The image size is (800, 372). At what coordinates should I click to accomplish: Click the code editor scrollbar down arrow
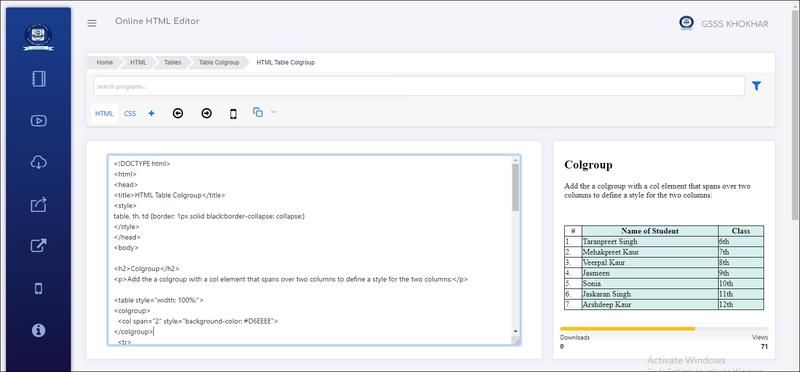515,332
